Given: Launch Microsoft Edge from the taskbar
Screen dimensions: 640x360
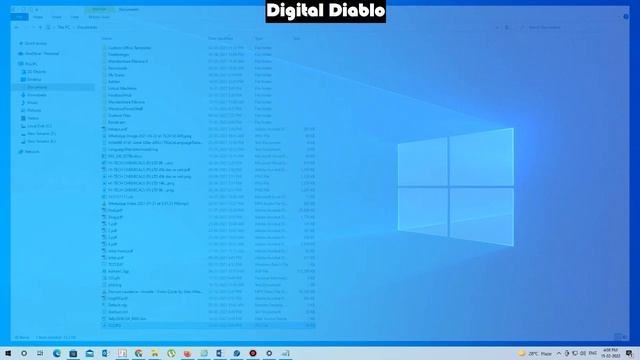Looking at the screenshot, I should (57, 353).
